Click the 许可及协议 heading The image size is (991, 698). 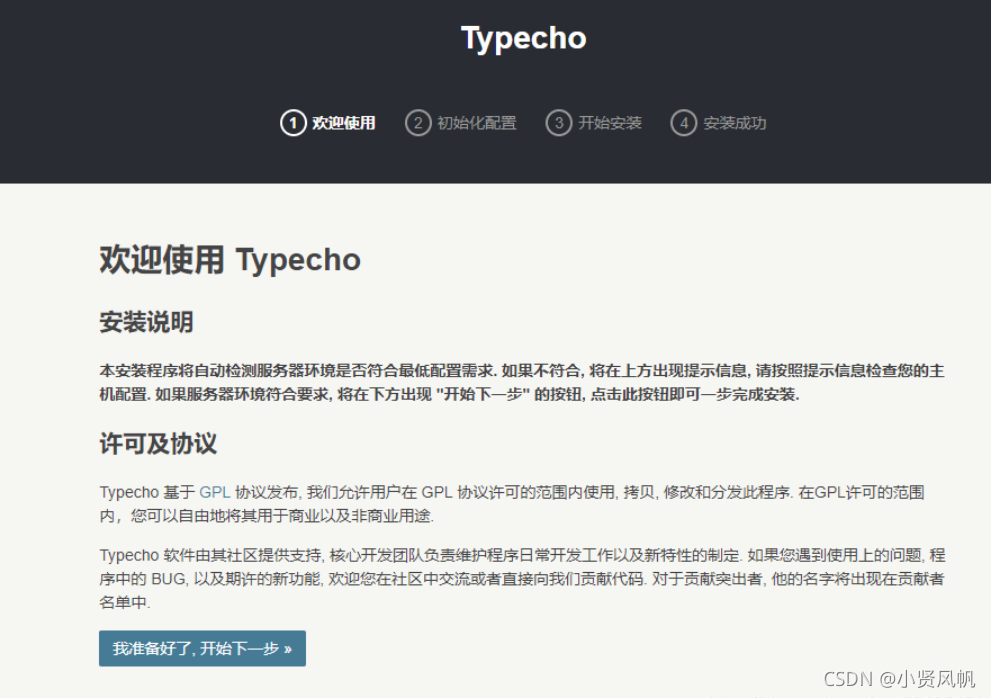point(158,444)
